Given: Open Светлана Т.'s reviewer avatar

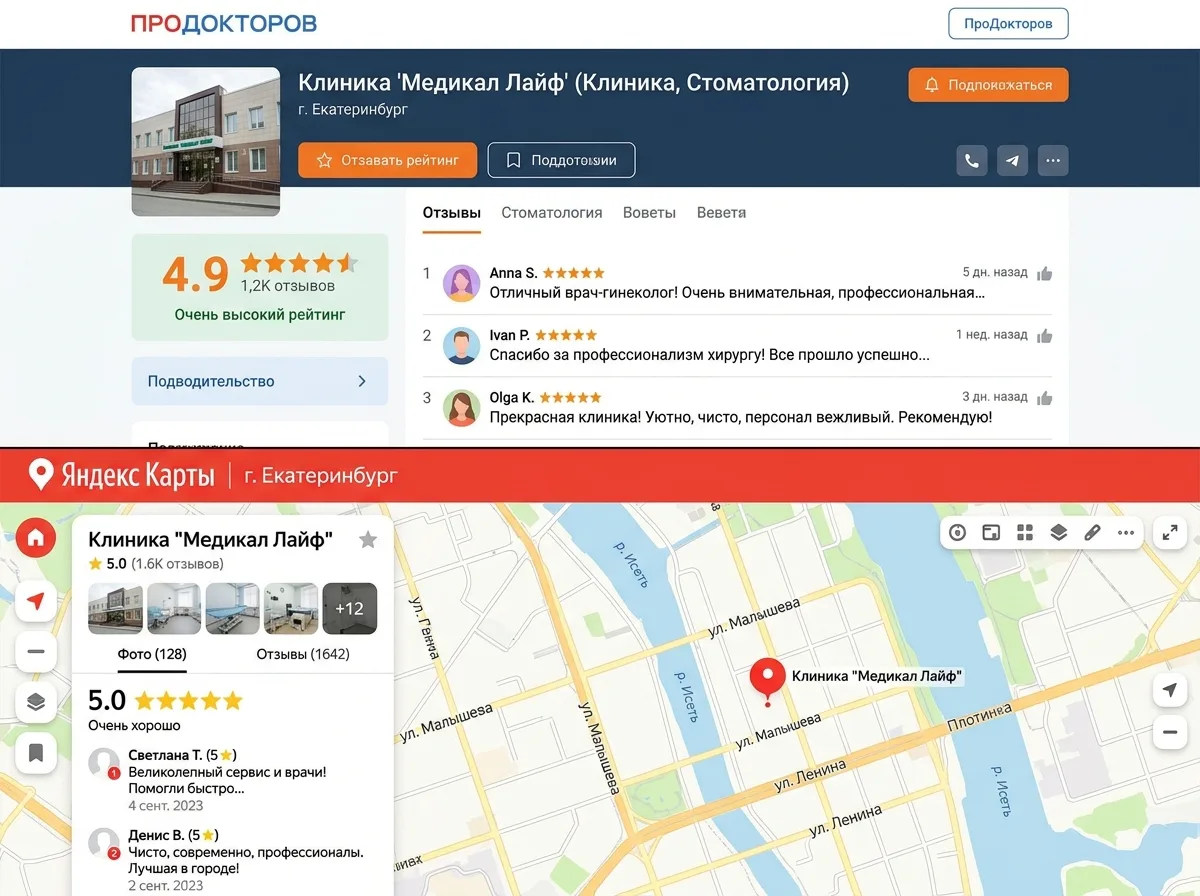Looking at the screenshot, I should click(x=104, y=763).
